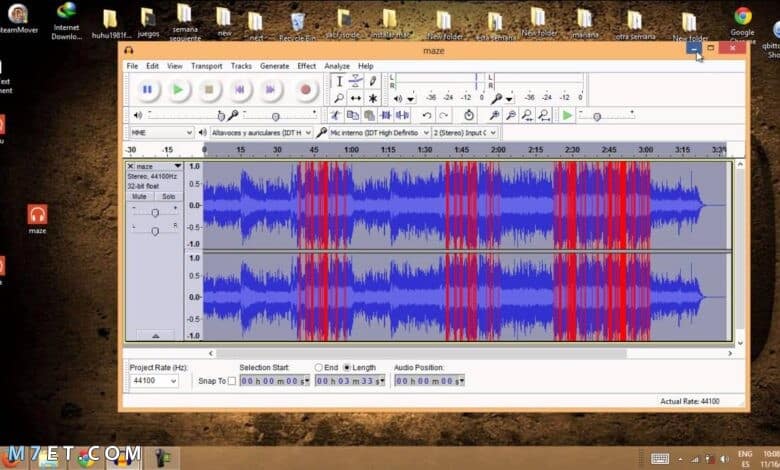Open the Help menu

point(366,66)
